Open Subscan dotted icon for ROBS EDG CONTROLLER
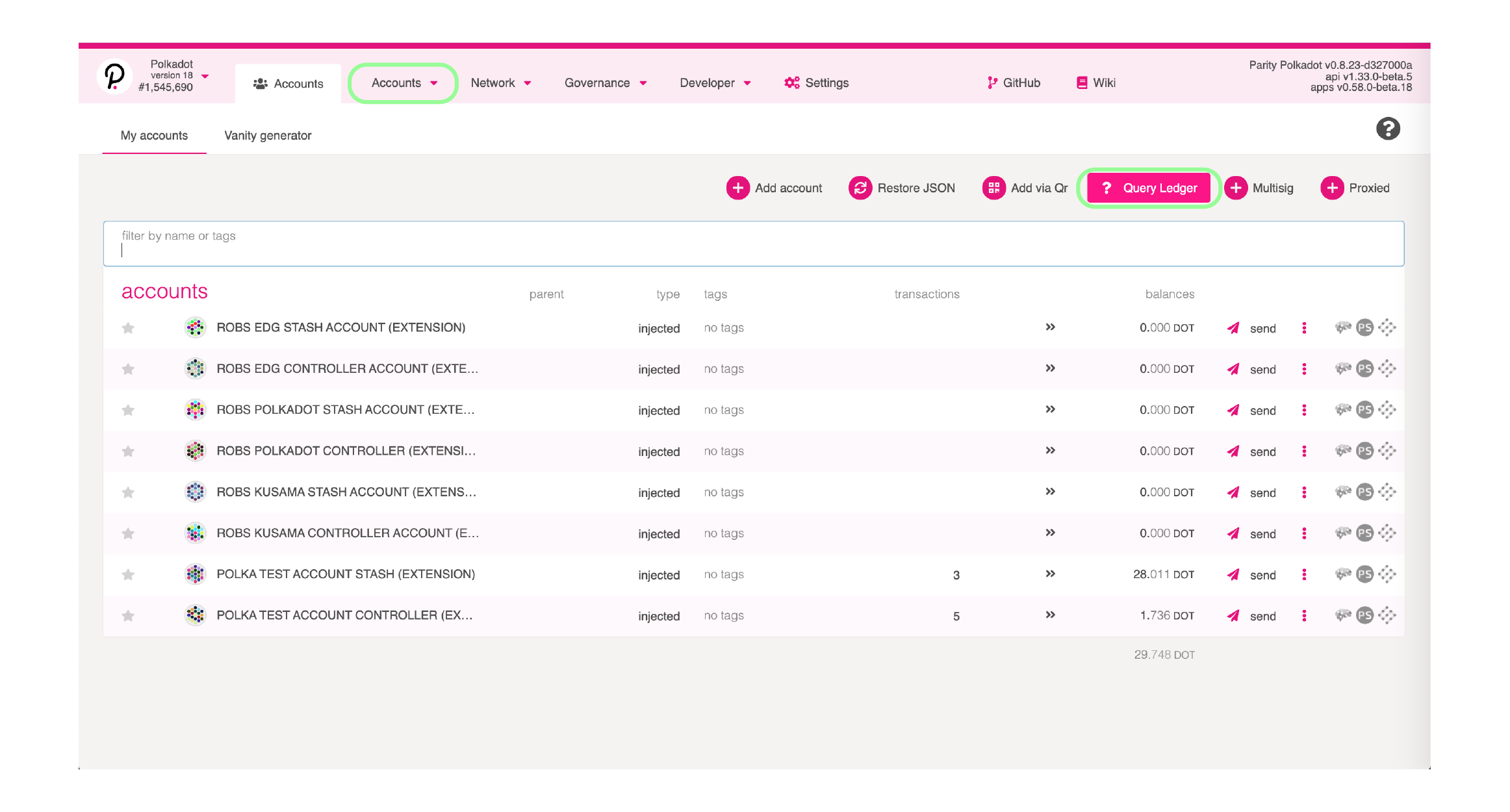This screenshot has width=1510, height=812. coord(1387,369)
